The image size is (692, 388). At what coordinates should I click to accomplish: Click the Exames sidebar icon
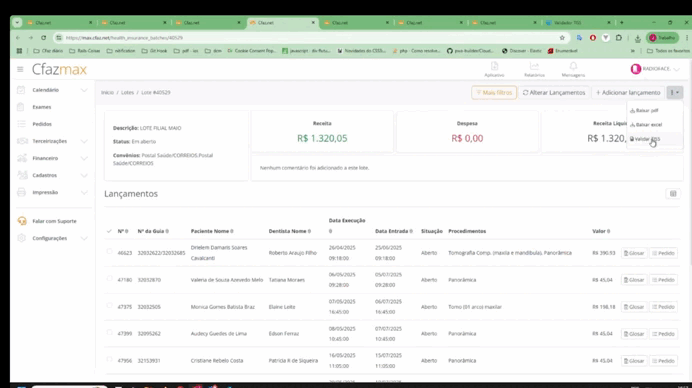[21, 107]
